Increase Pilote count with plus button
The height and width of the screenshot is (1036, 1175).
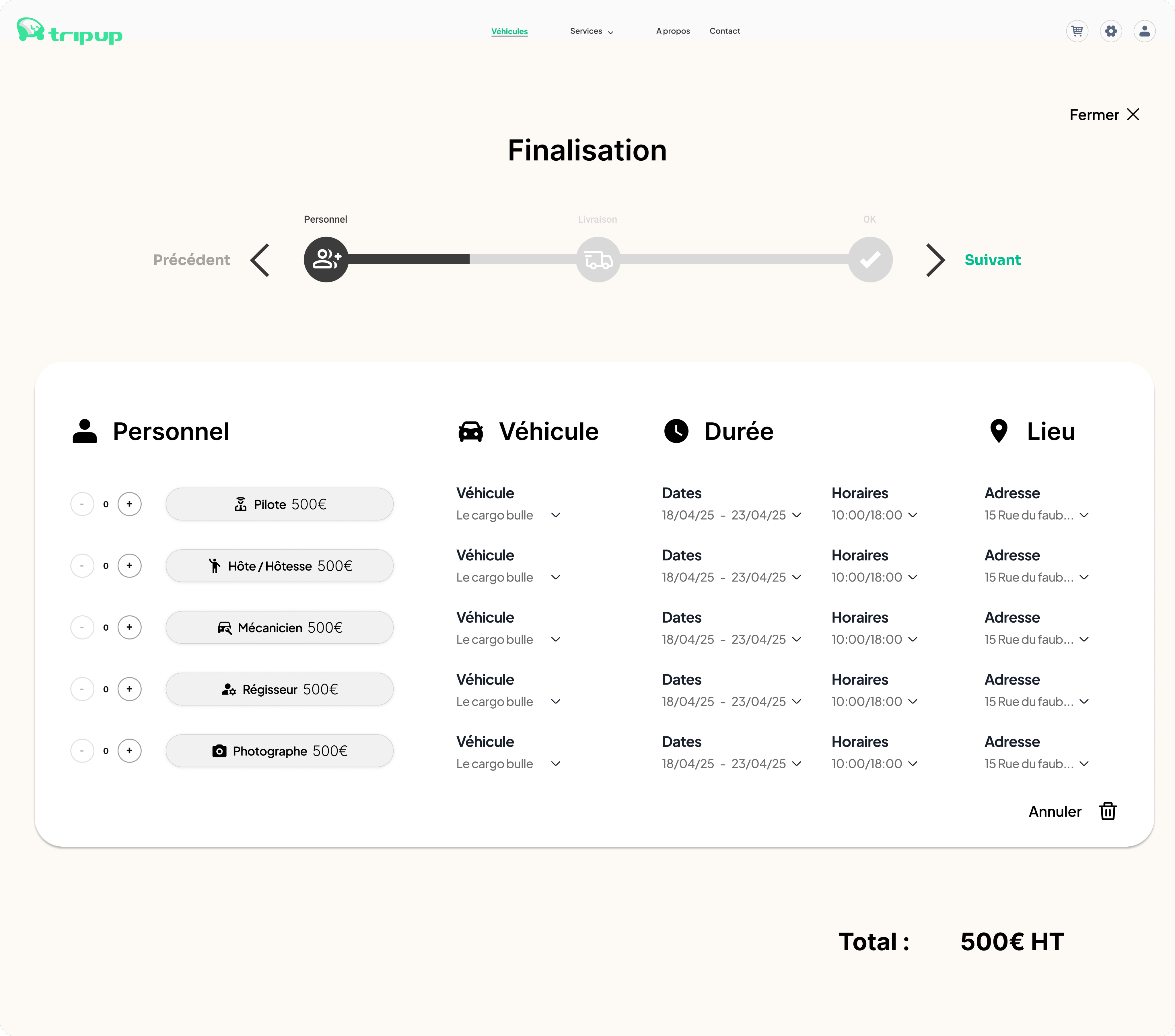click(129, 504)
